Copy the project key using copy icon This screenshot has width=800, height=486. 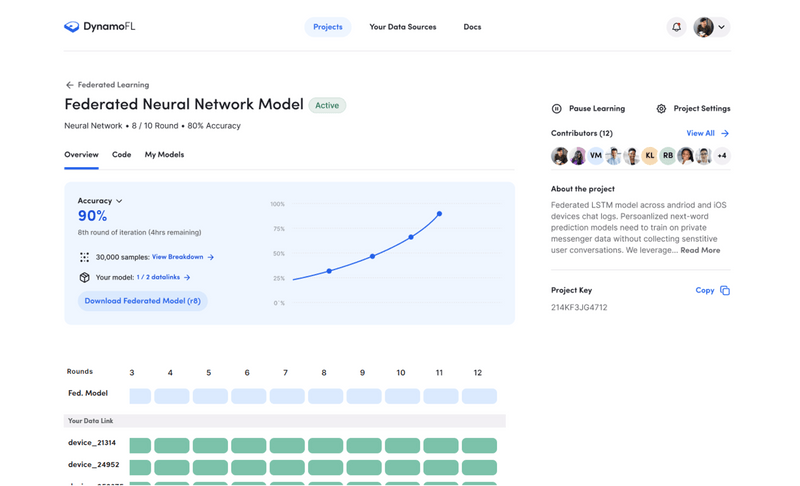click(725, 291)
